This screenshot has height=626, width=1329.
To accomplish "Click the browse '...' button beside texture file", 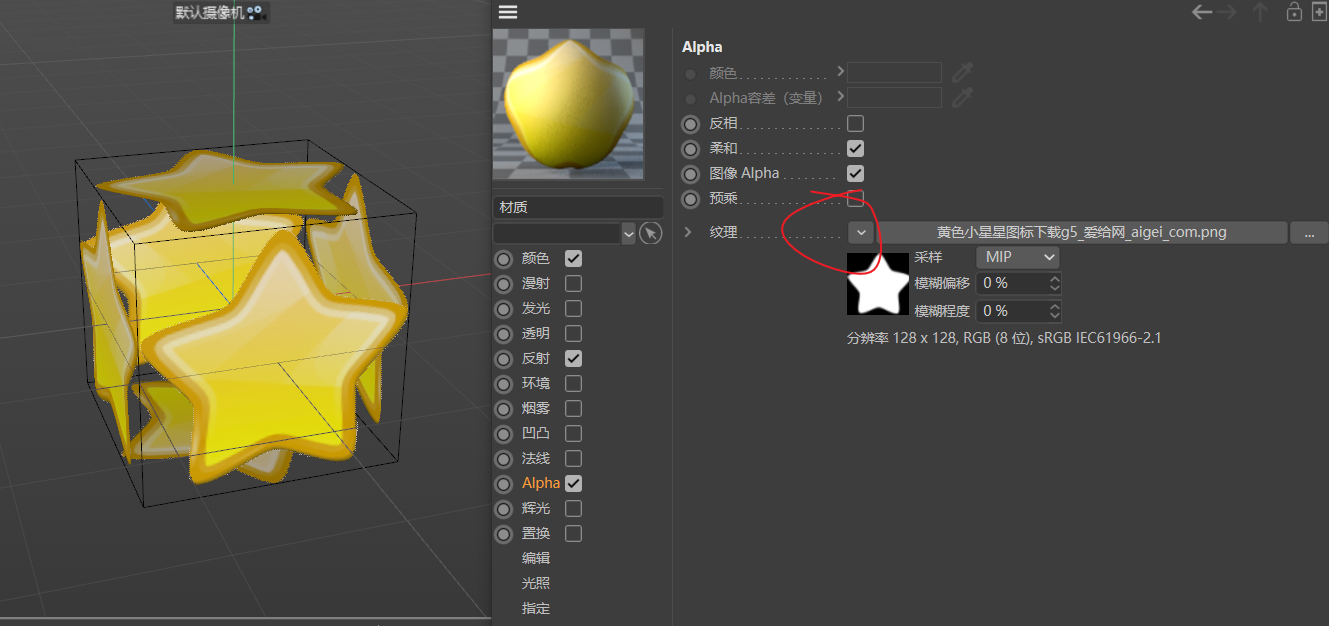I will coord(1309,232).
